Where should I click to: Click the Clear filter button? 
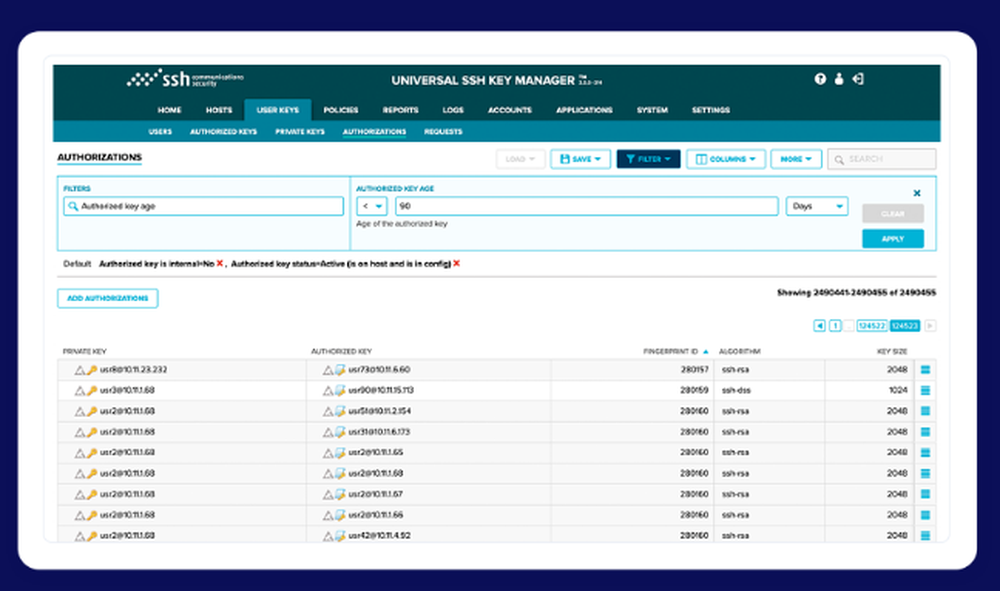pyautogui.click(x=893, y=214)
